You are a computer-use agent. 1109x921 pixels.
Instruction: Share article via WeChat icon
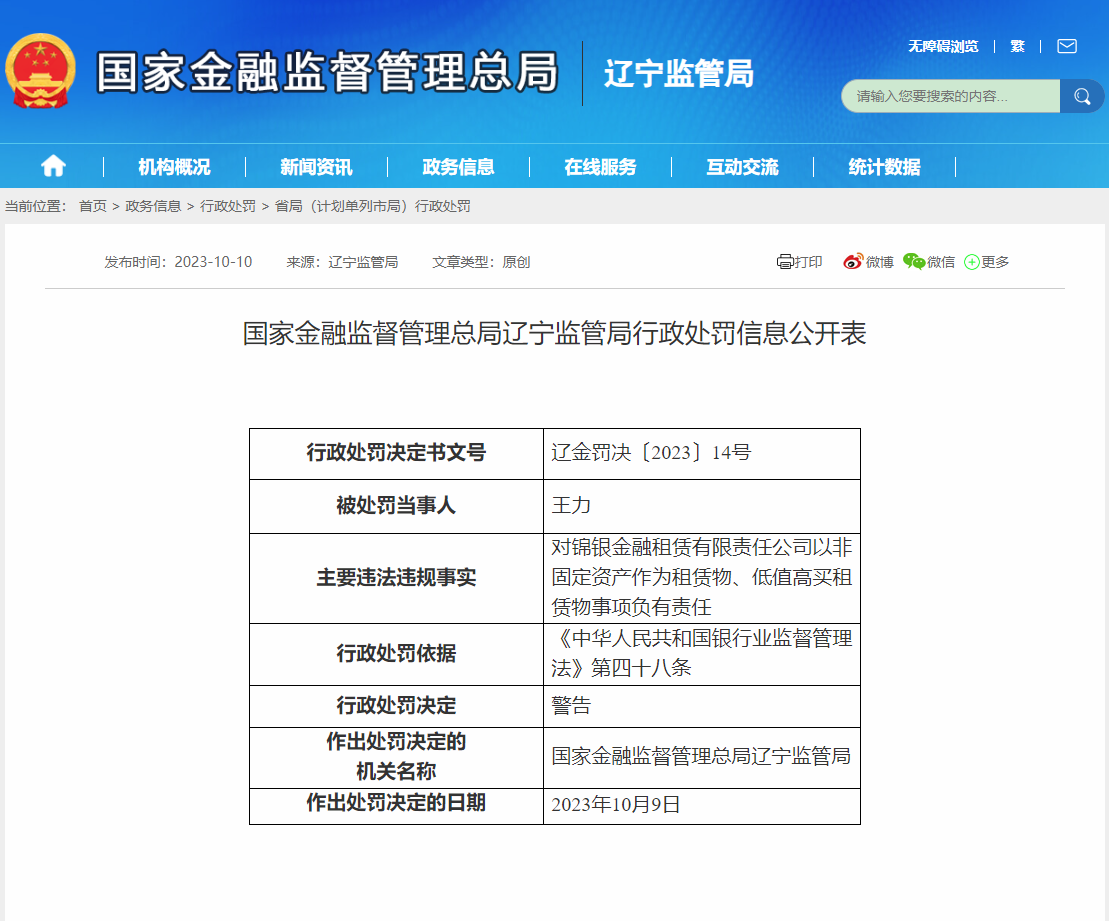click(914, 262)
